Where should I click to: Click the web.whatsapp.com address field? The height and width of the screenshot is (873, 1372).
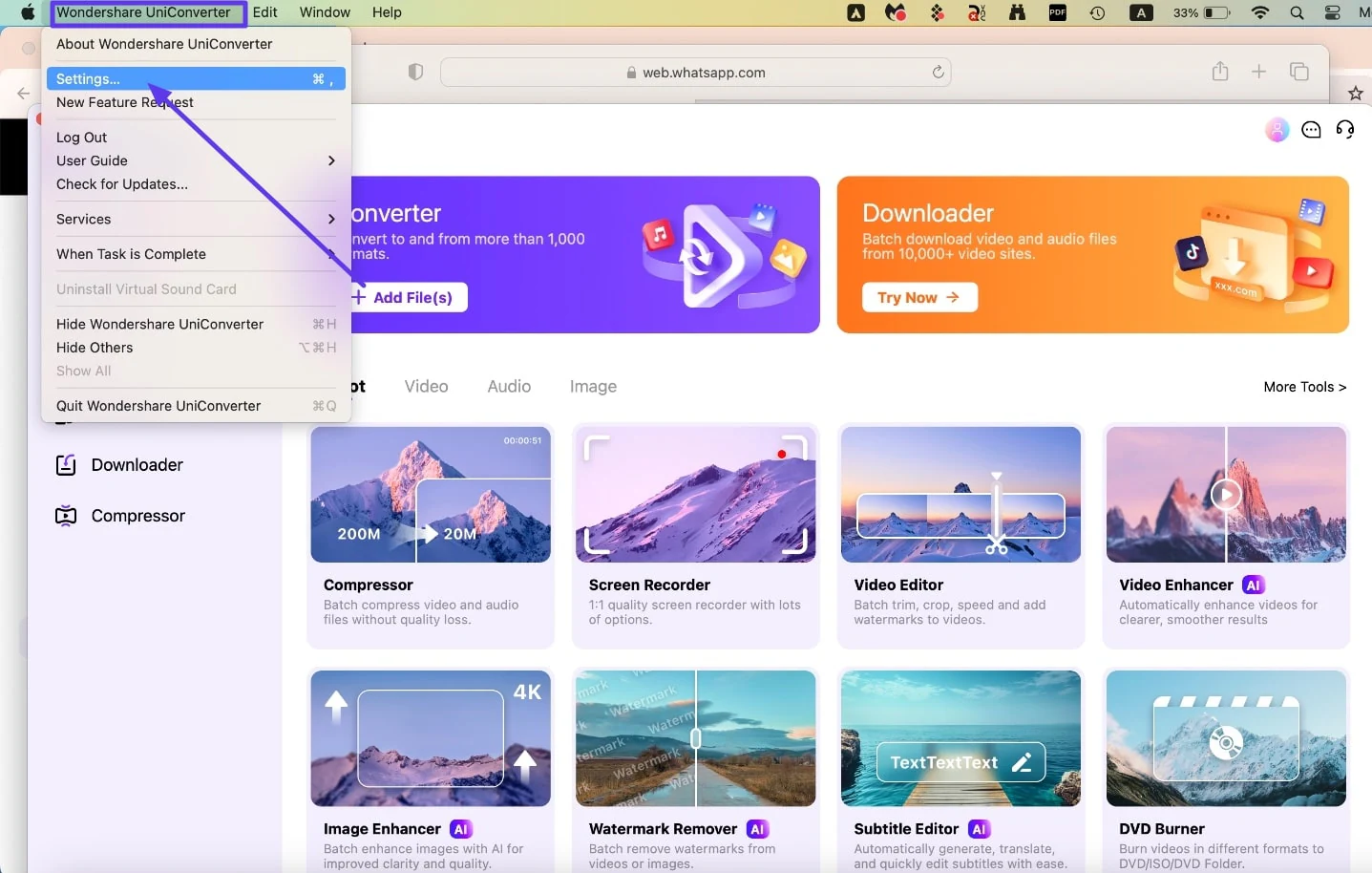click(695, 73)
